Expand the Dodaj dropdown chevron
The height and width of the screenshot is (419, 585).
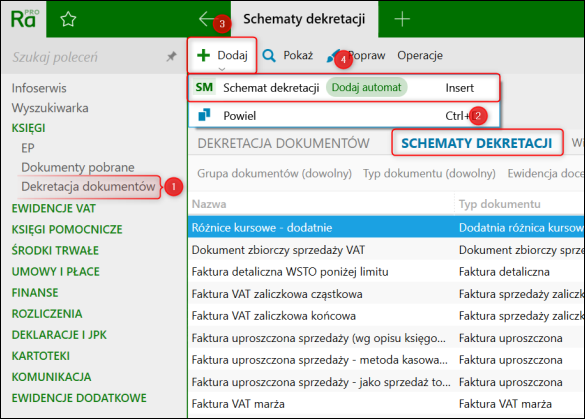click(222, 69)
